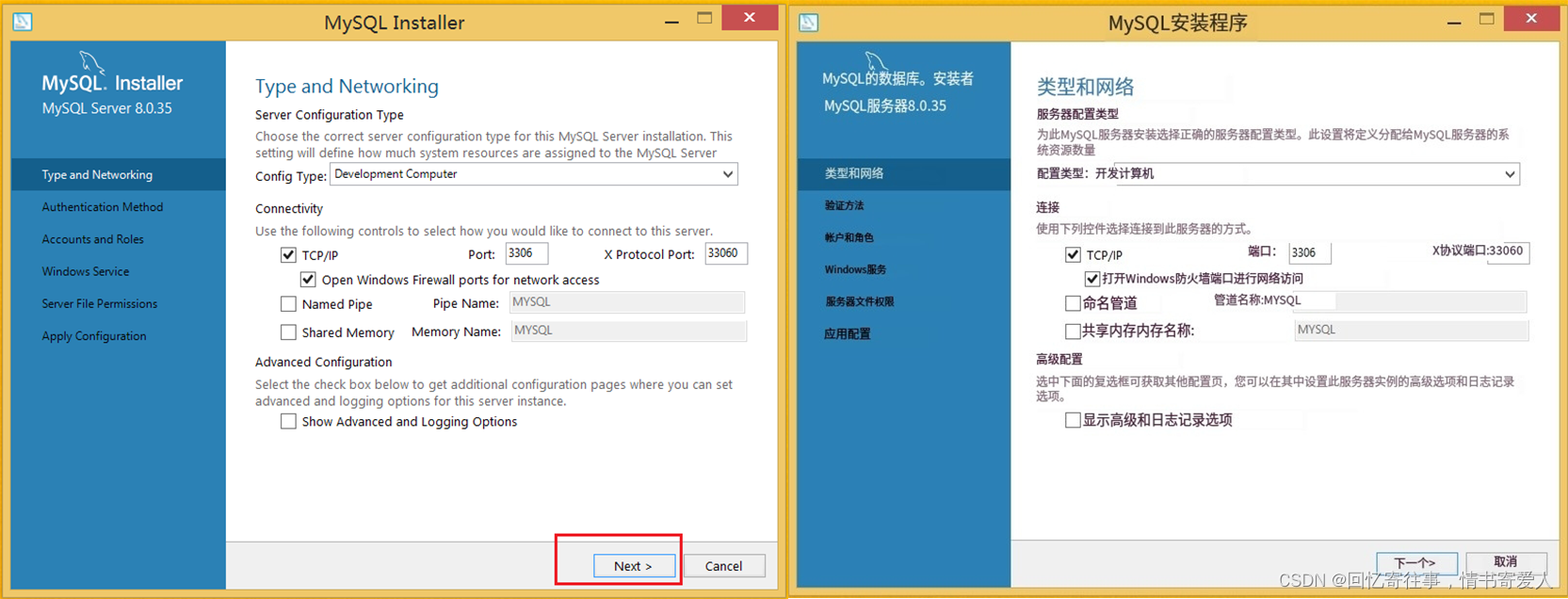Click 'MySQL服务器8.0.35' sidebar text
Screen dimensions: 1568x599
885,105
